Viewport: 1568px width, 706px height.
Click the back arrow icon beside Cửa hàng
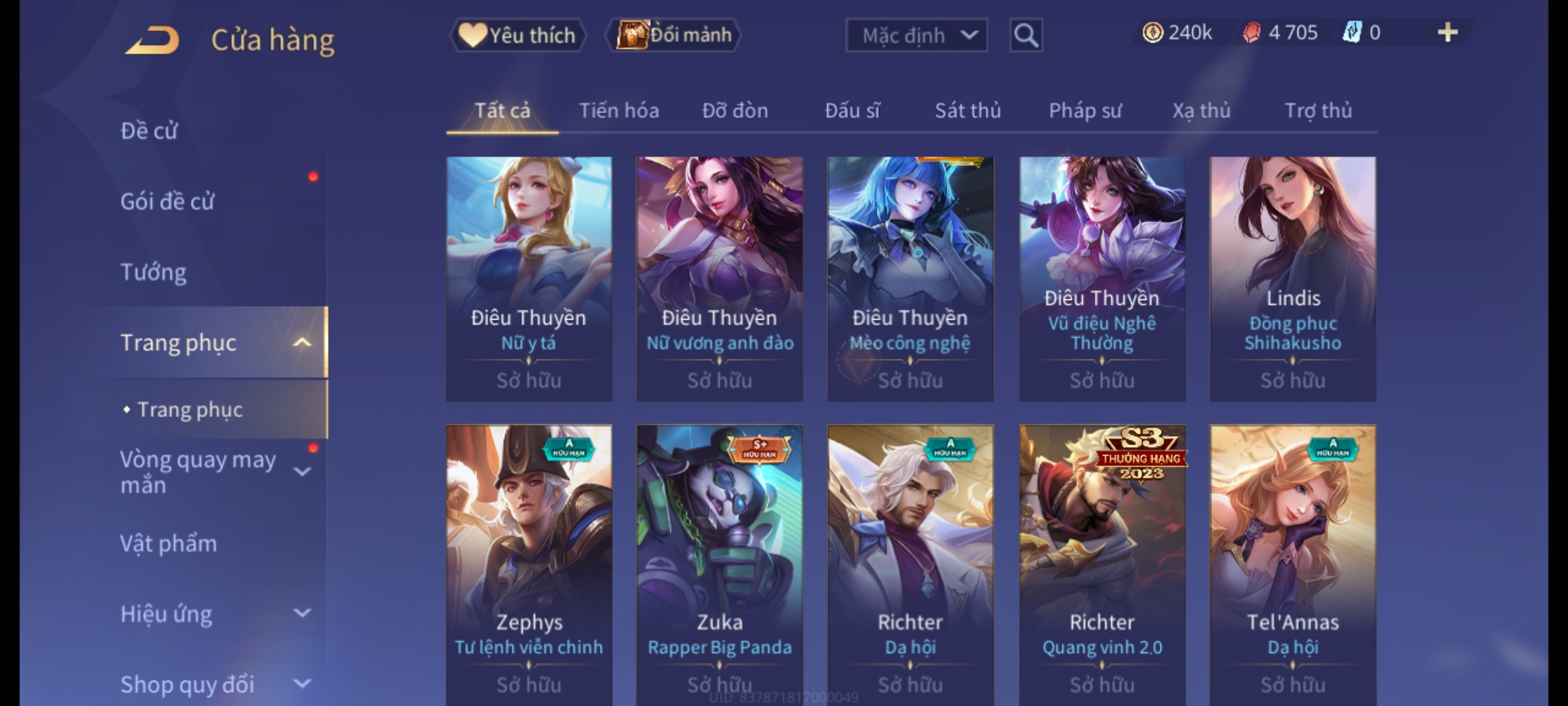click(152, 41)
